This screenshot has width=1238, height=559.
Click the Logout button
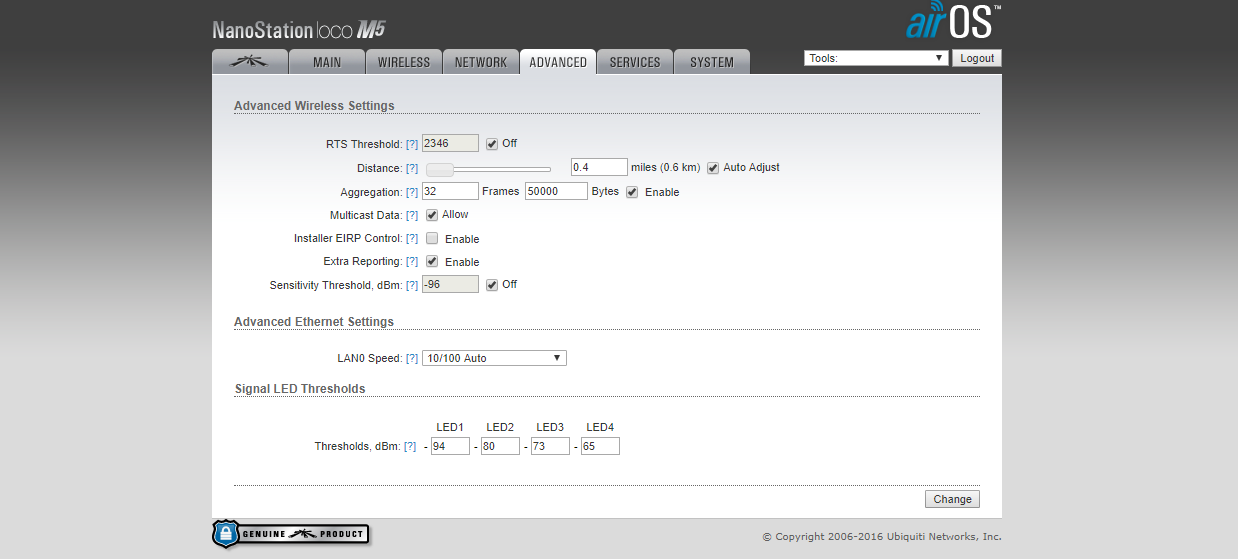[977, 58]
